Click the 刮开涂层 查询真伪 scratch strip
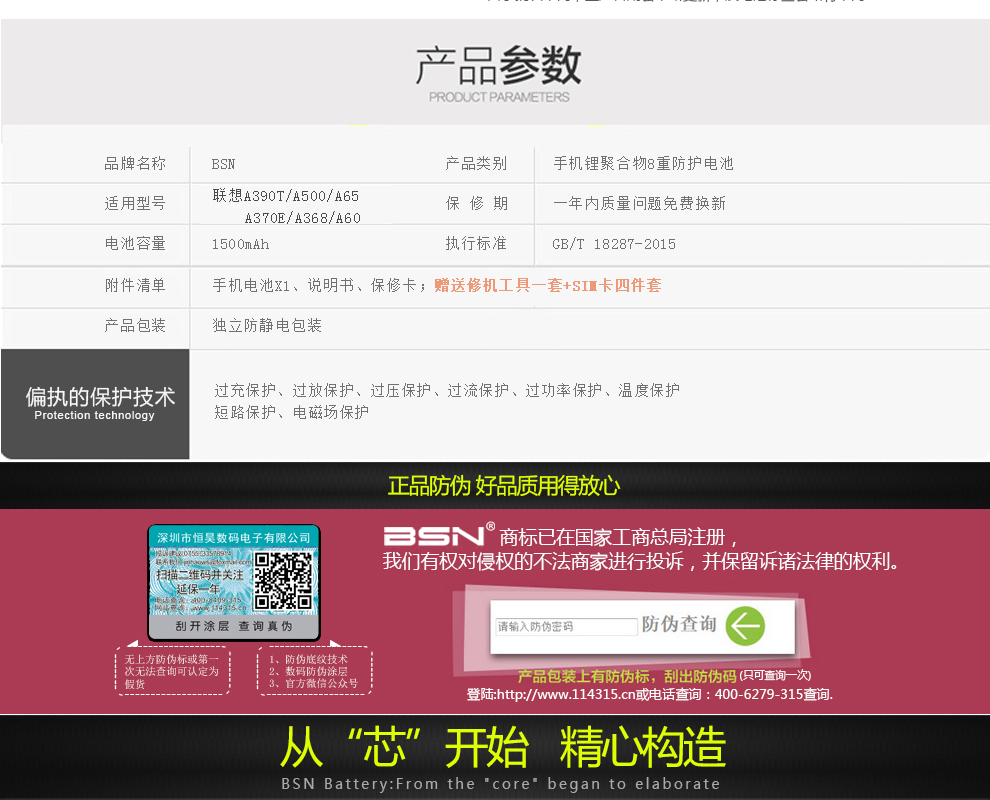990x800 pixels. tap(234, 626)
